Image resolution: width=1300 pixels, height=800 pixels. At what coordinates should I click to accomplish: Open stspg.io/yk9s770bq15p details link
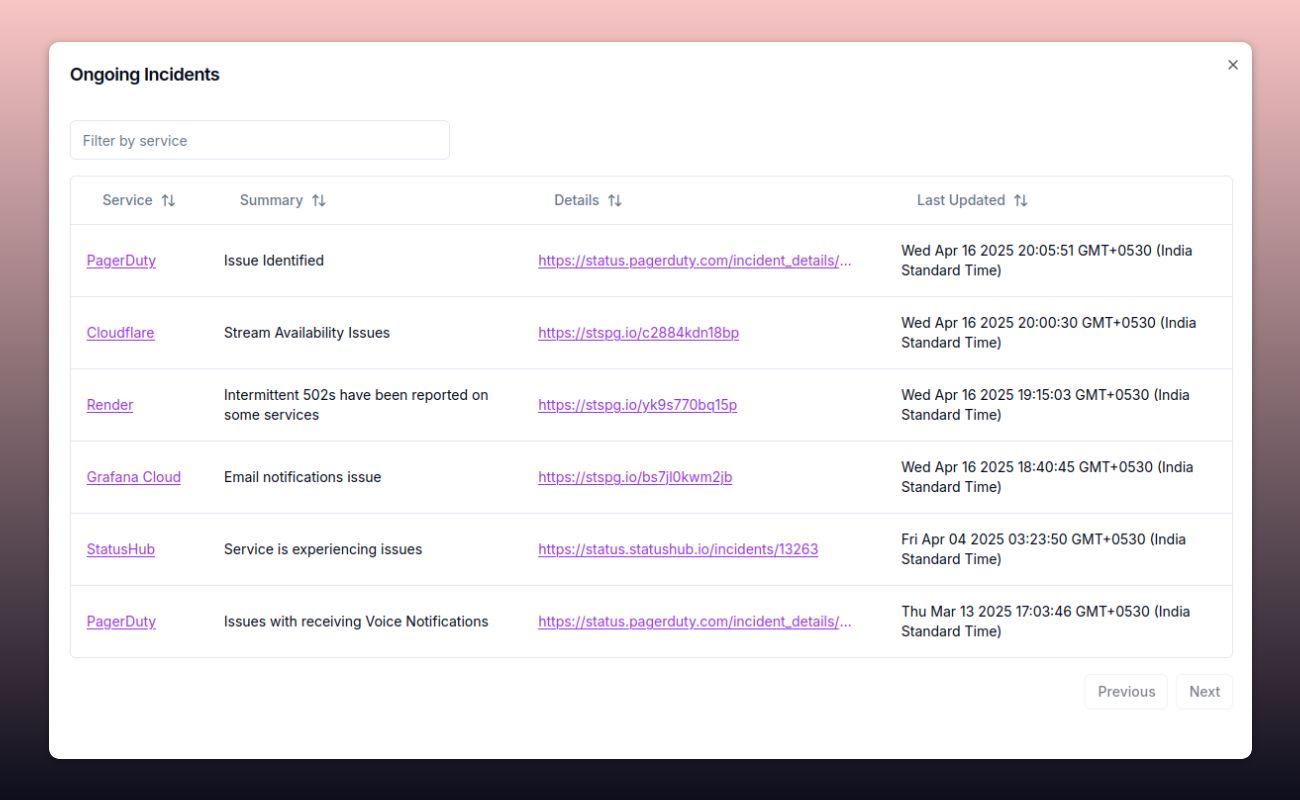pyautogui.click(x=637, y=404)
